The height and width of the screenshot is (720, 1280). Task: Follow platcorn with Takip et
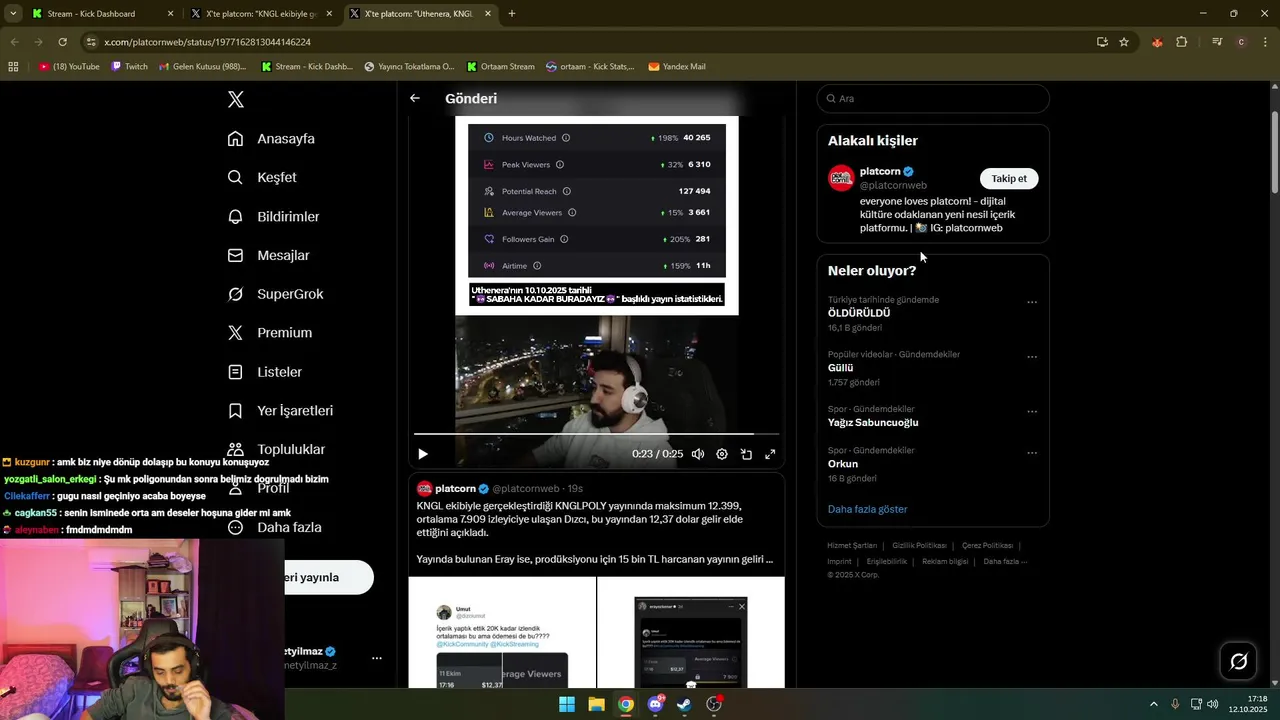(1008, 179)
